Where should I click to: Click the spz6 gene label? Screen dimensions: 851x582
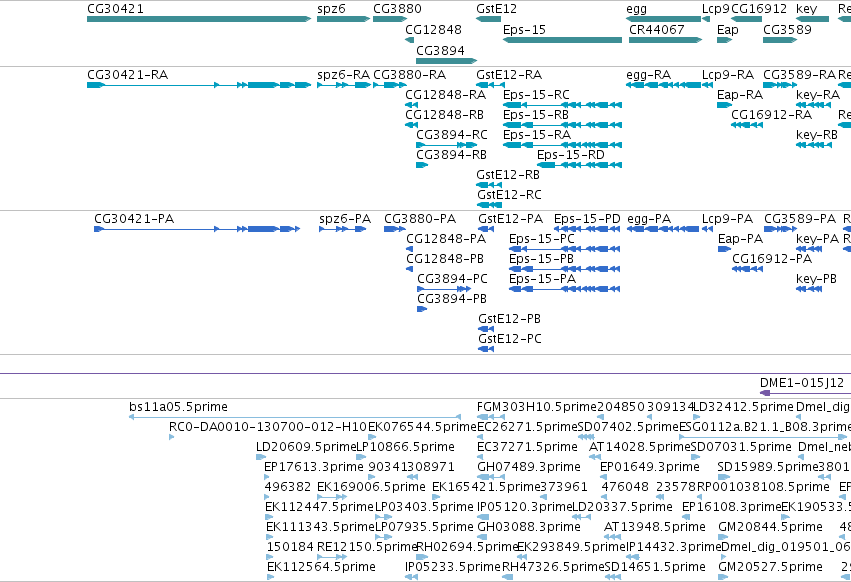click(x=331, y=9)
